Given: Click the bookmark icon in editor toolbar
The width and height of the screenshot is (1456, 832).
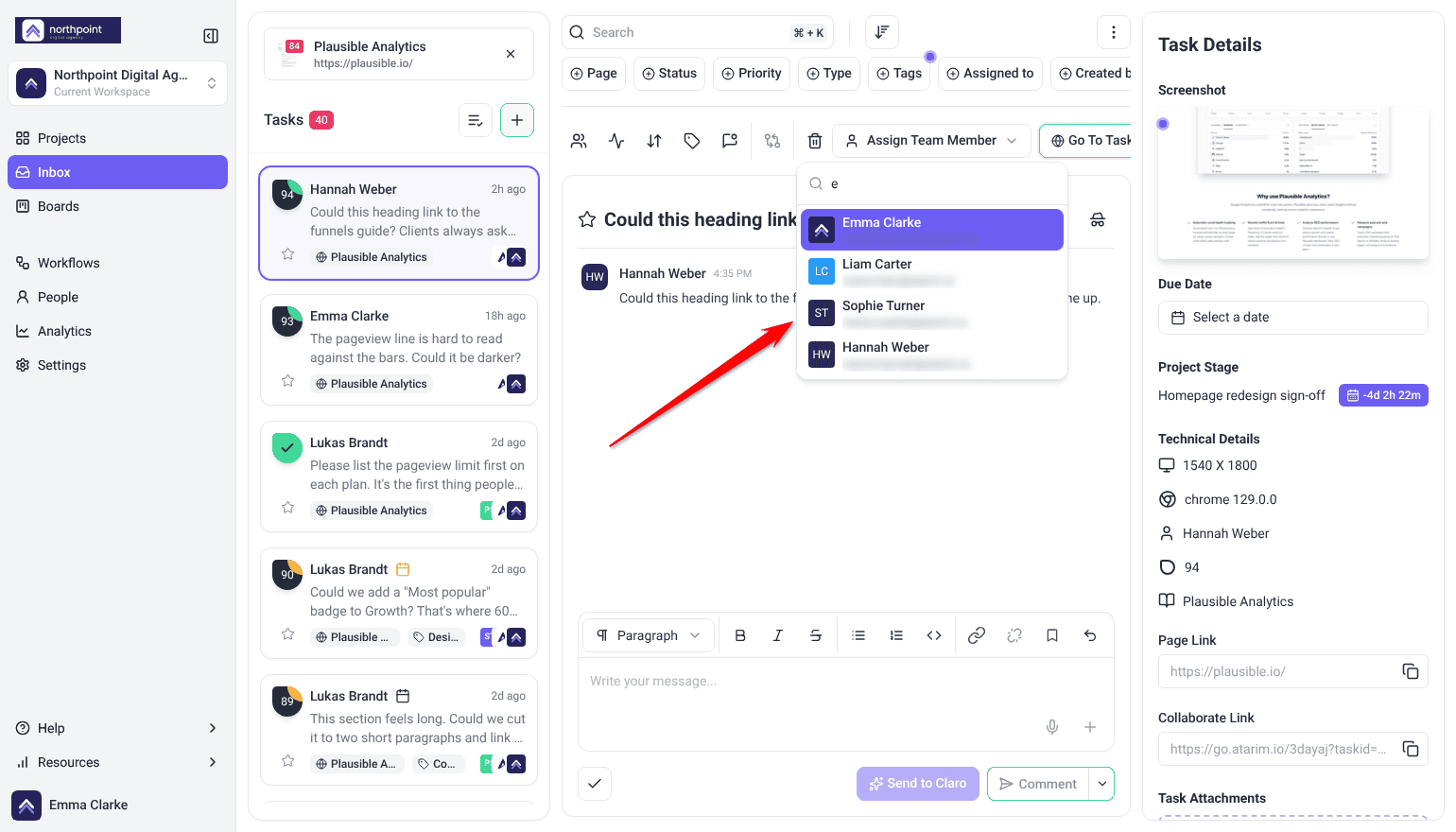Looking at the screenshot, I should click(x=1052, y=635).
